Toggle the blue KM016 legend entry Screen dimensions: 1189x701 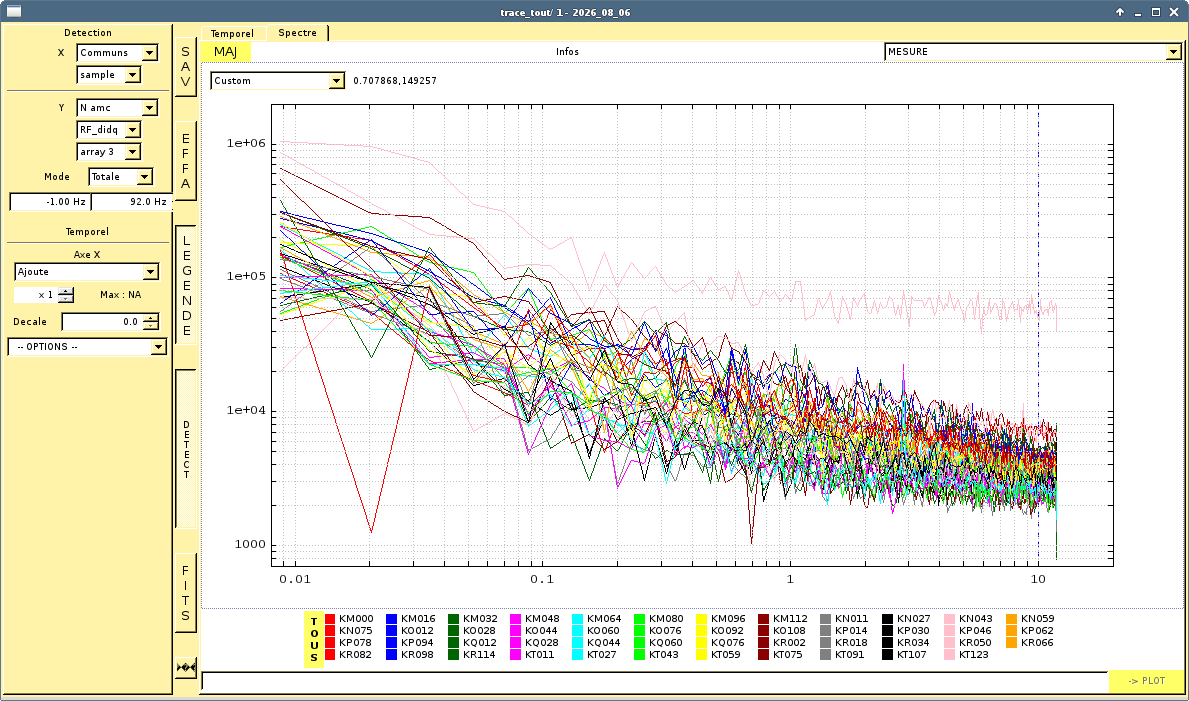411,619
